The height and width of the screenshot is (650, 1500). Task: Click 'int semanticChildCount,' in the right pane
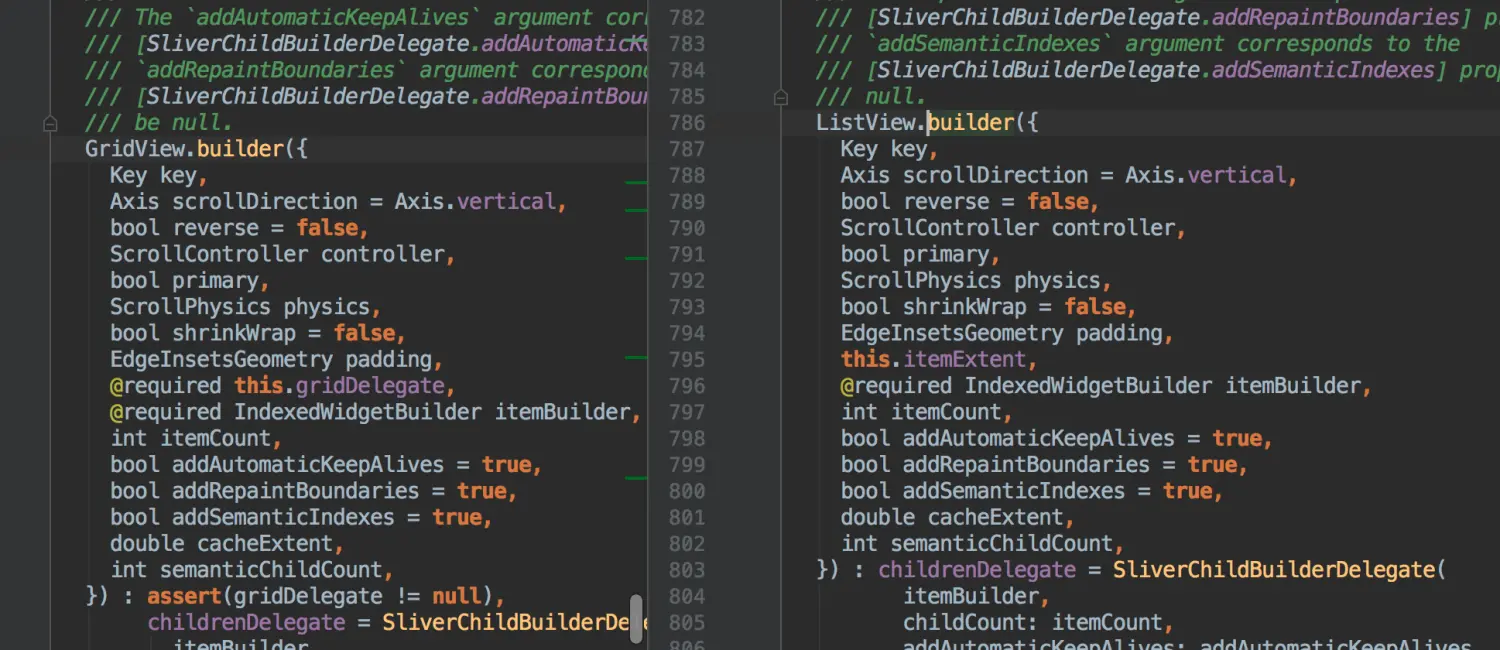982,544
